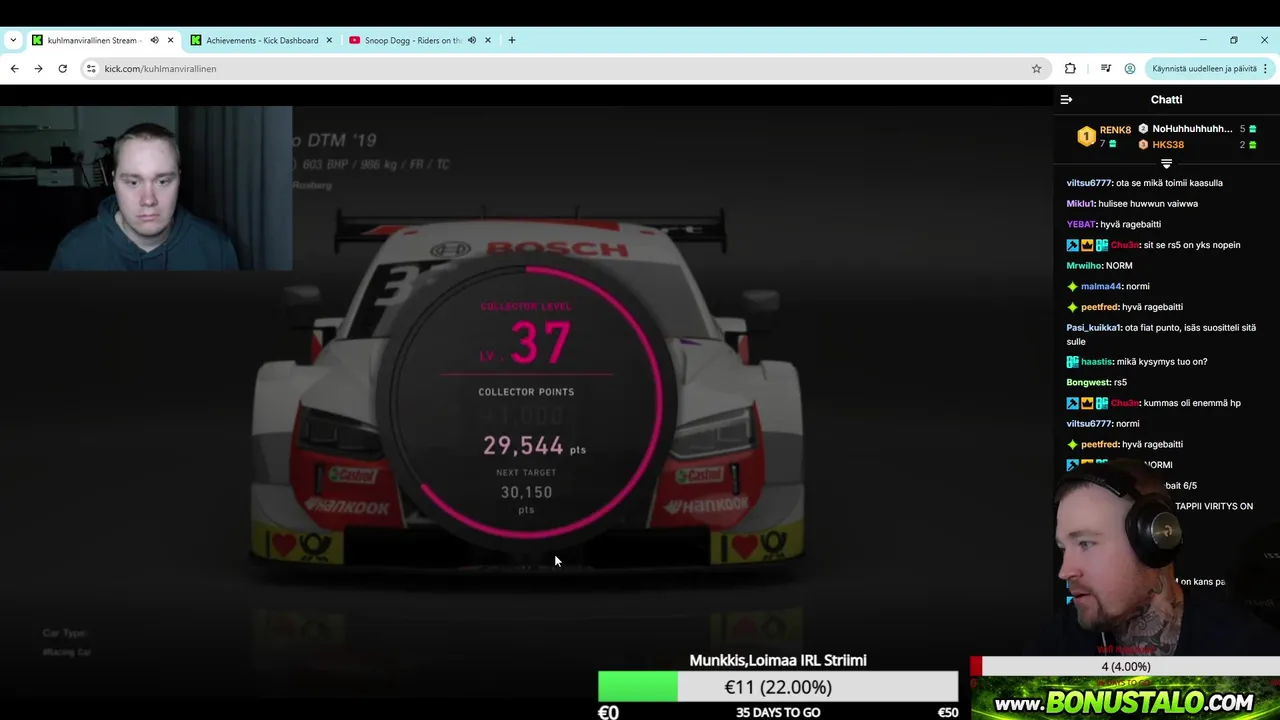Switch to the Snoop Dogg YouTube tab
1280x720 pixels.
coord(412,40)
